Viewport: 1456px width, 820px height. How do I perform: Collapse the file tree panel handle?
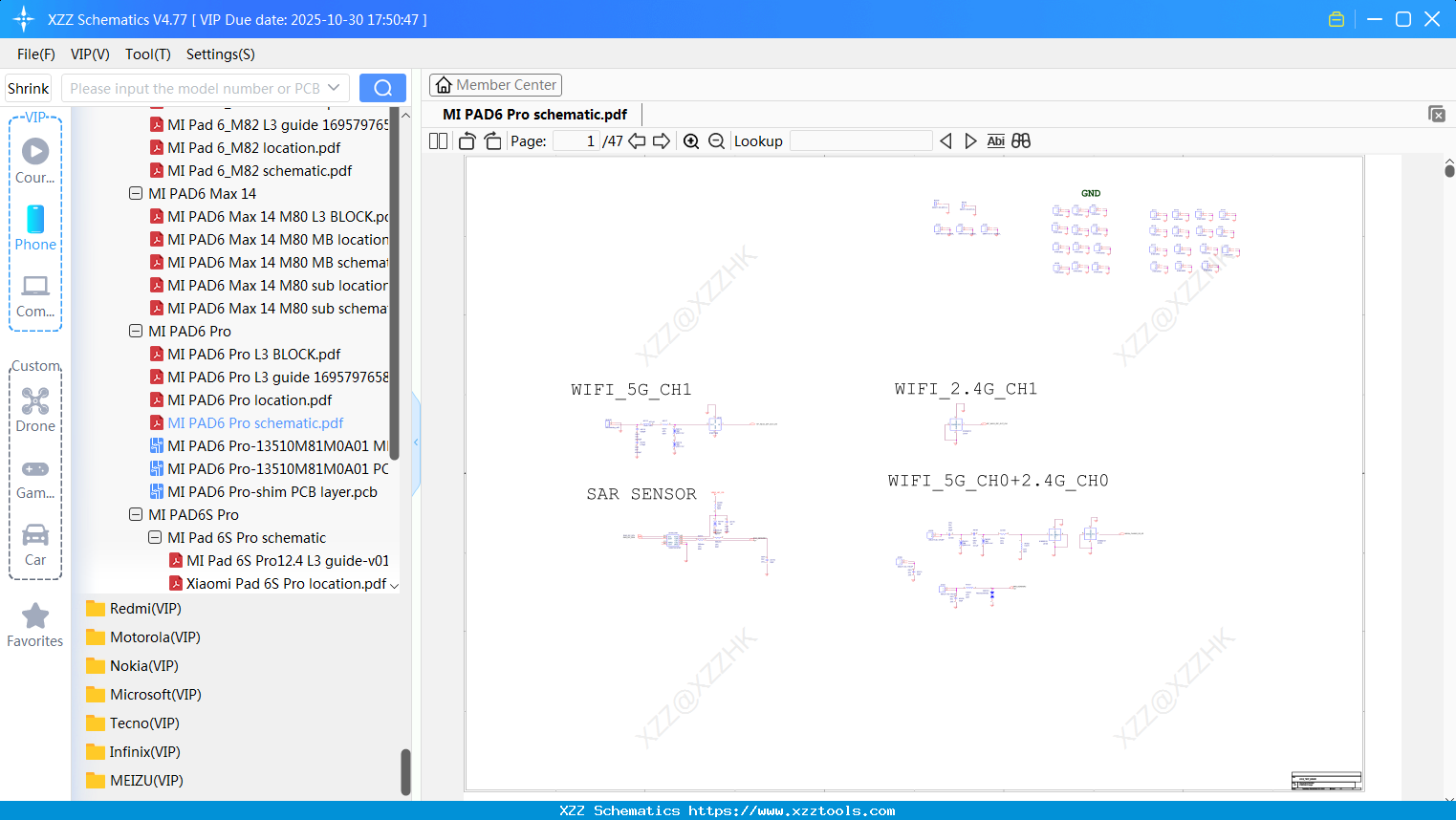coord(416,442)
